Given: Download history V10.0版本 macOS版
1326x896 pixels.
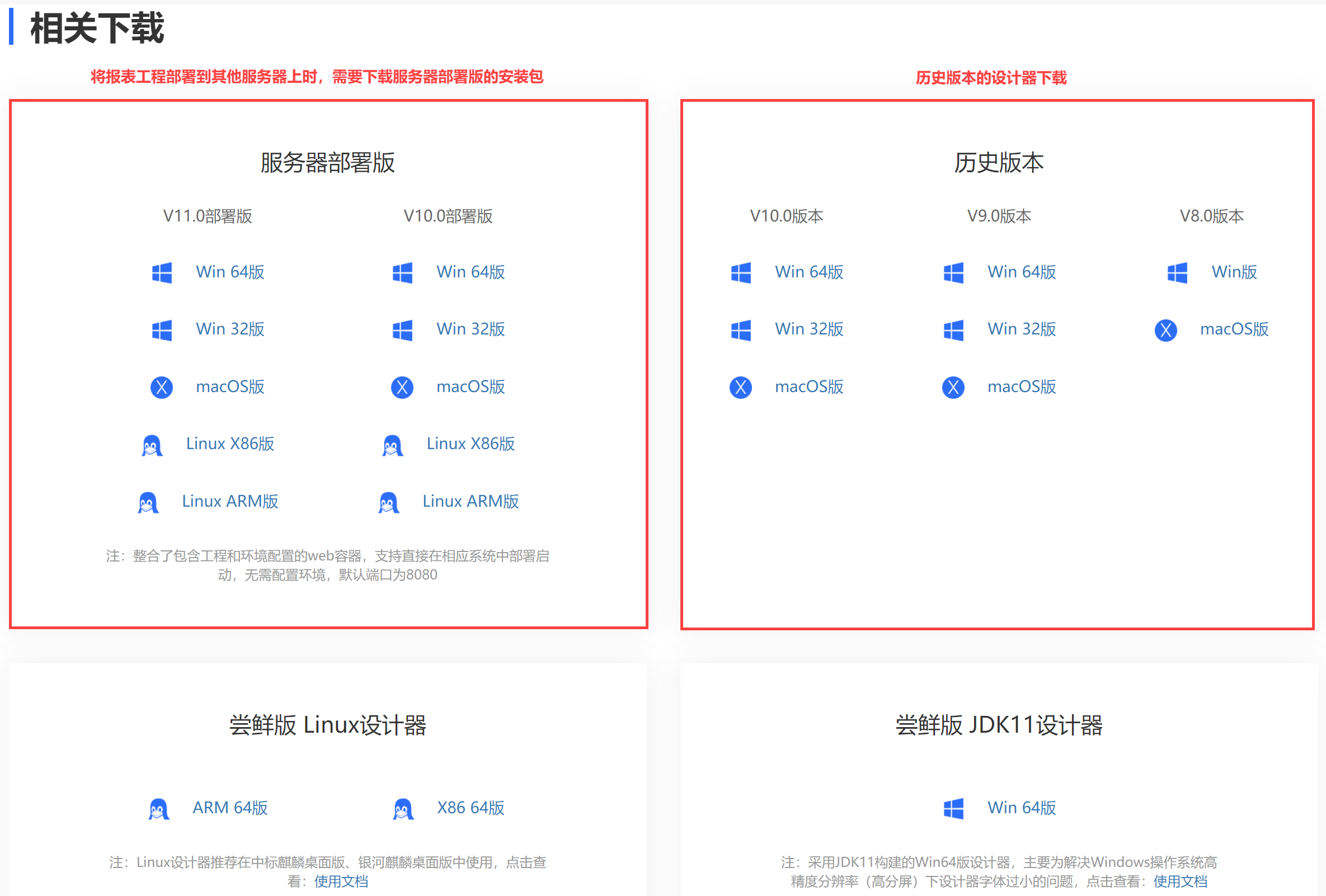Looking at the screenshot, I should [808, 386].
